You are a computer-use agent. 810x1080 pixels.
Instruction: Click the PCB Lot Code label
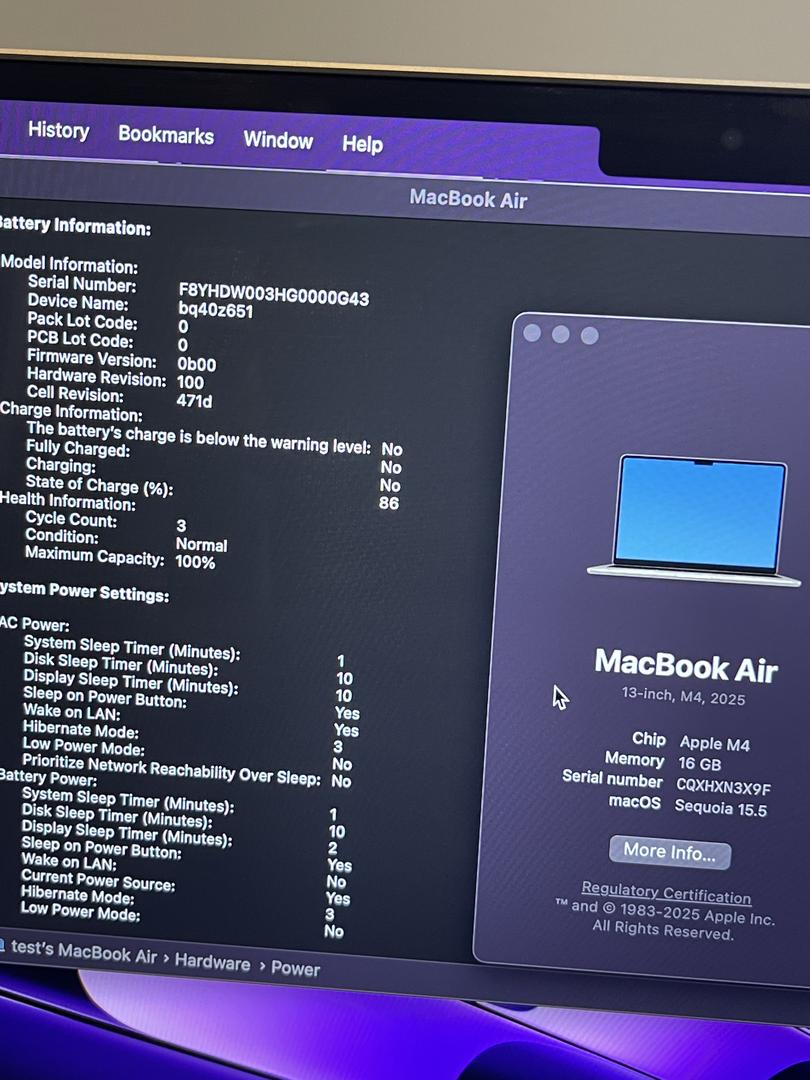(x=80, y=339)
